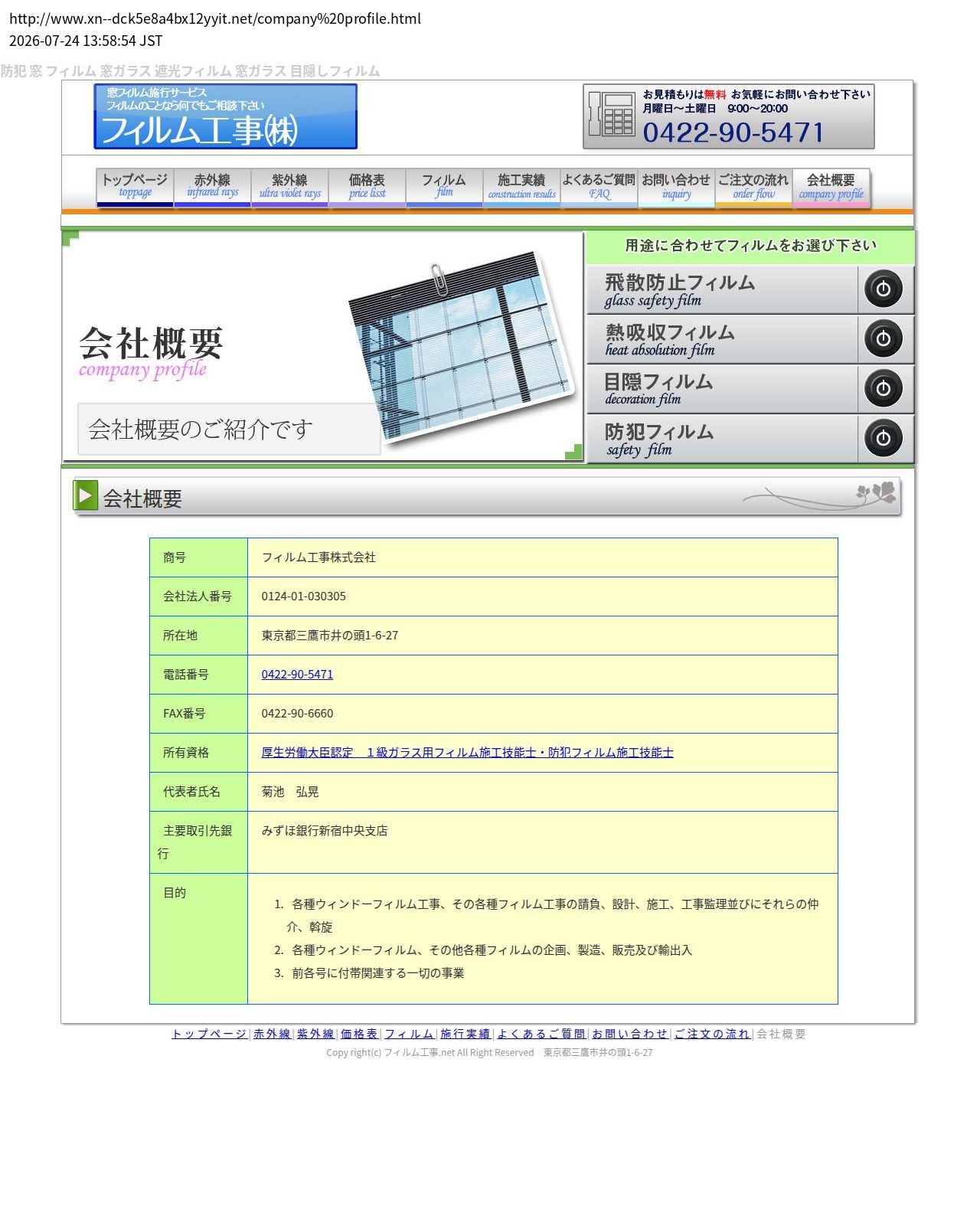Click row label 会社法人番号
The image size is (980, 1216).
tap(198, 597)
